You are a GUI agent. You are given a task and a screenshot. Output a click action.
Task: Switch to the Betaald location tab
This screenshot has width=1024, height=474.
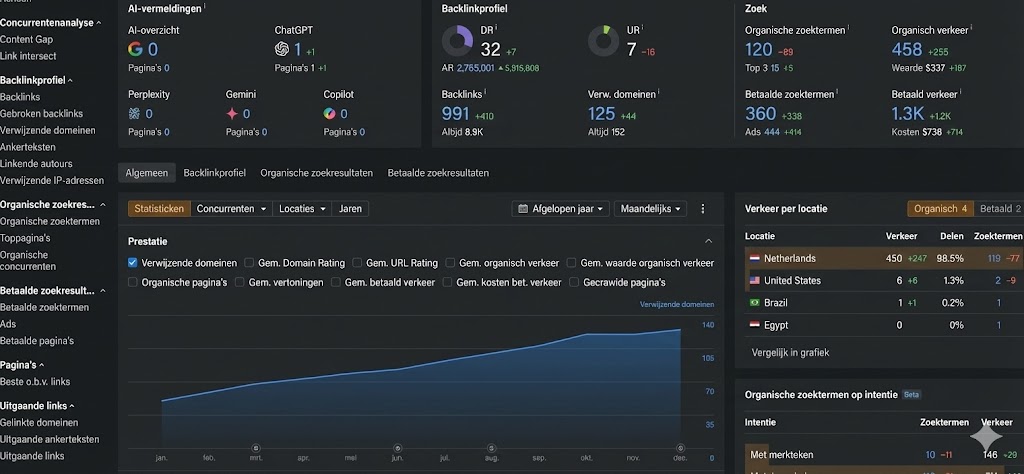click(1000, 209)
